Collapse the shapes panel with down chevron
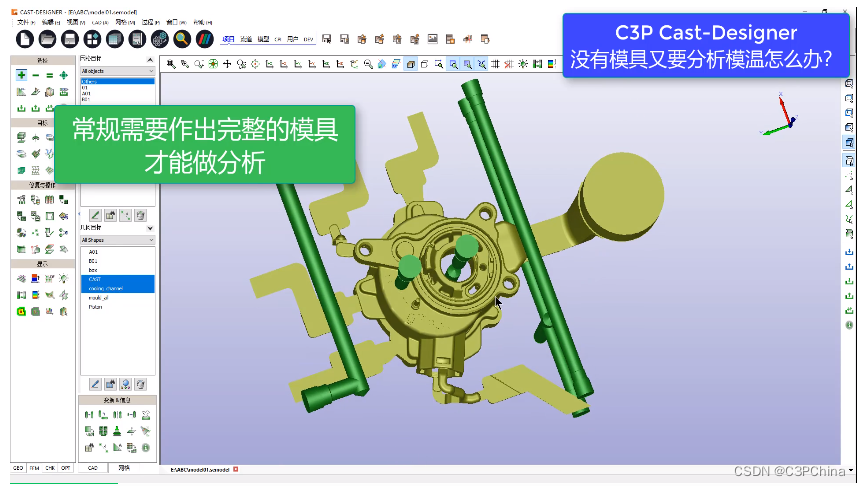 point(150,228)
